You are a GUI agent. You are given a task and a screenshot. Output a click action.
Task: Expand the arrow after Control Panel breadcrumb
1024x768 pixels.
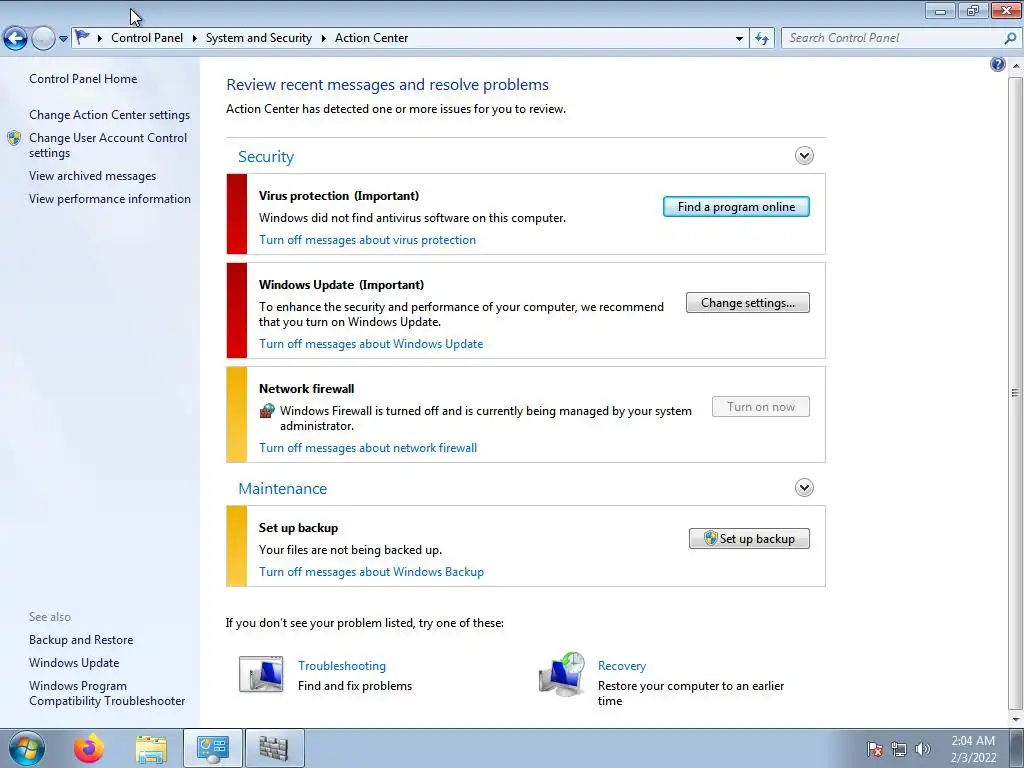click(195, 39)
